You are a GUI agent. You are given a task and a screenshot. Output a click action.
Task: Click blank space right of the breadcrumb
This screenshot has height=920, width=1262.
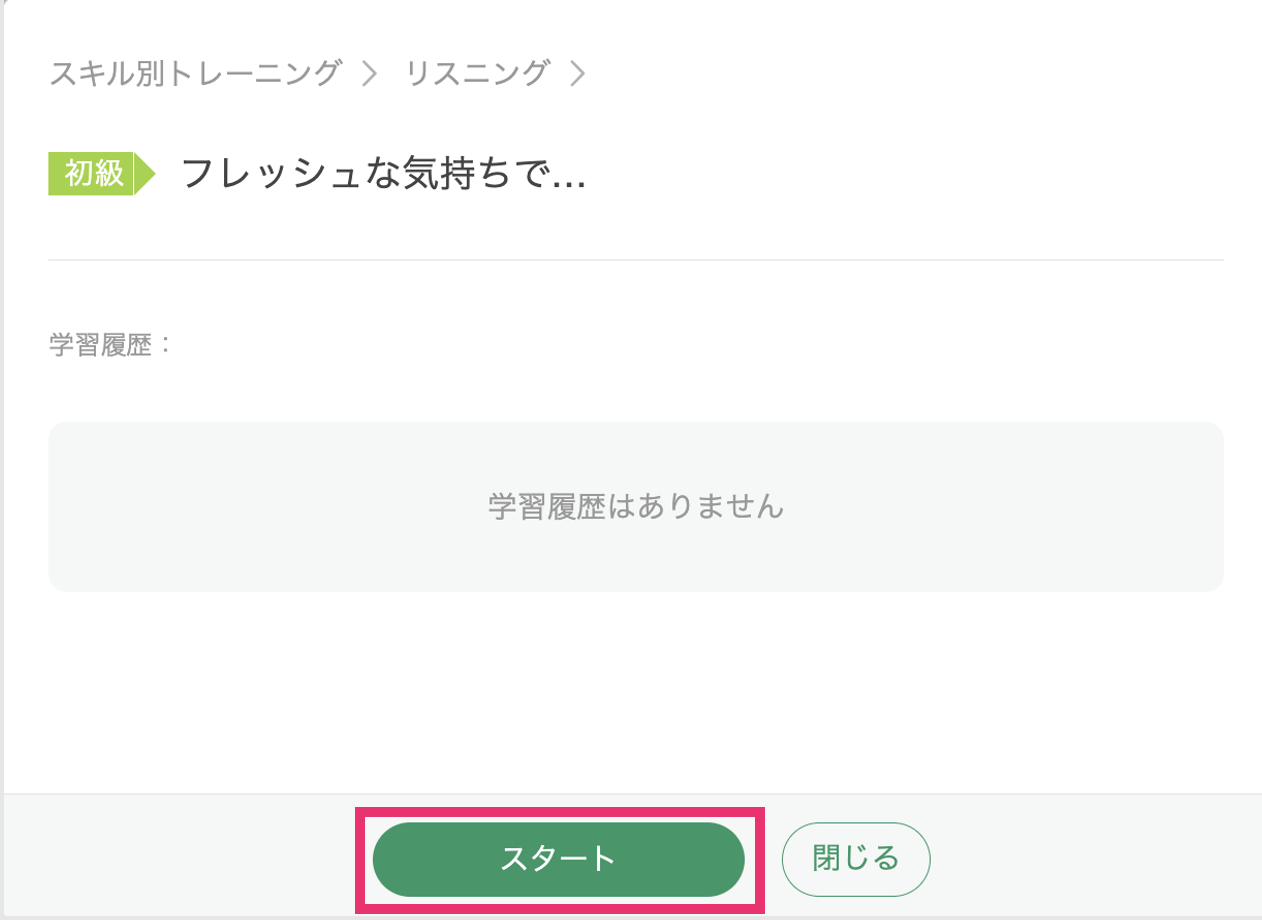coord(900,73)
